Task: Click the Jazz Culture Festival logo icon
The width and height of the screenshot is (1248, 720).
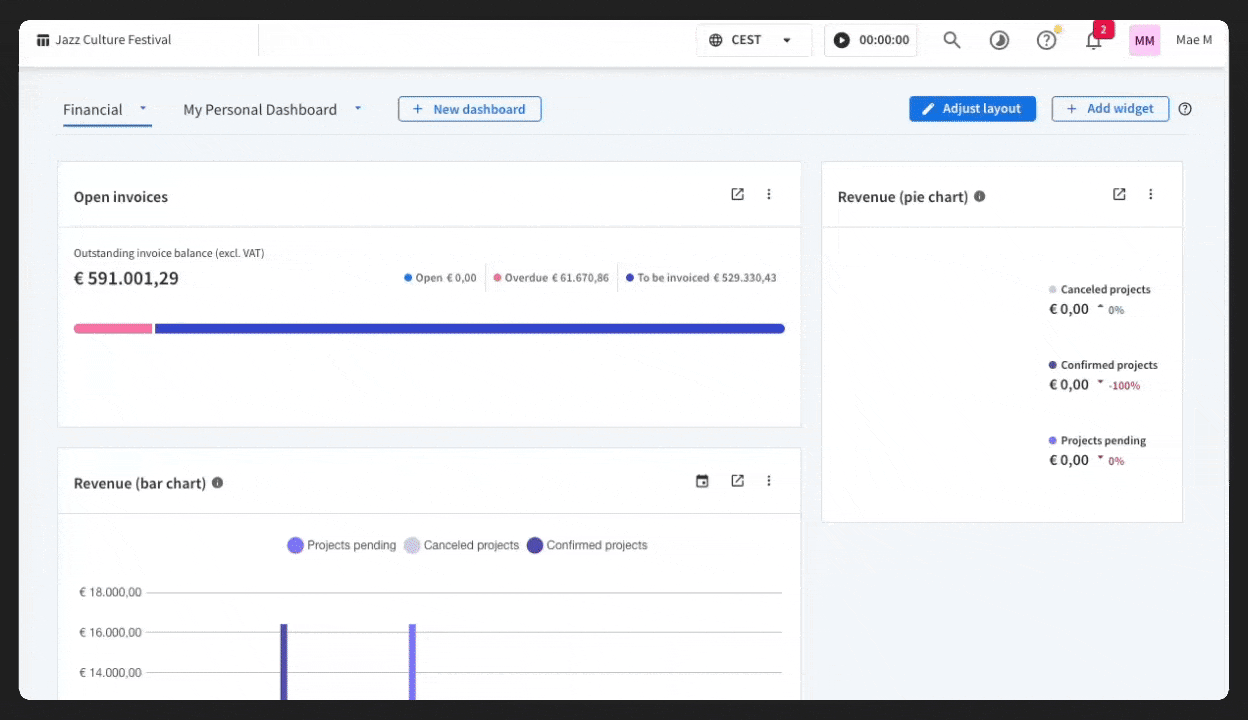Action: (x=43, y=40)
